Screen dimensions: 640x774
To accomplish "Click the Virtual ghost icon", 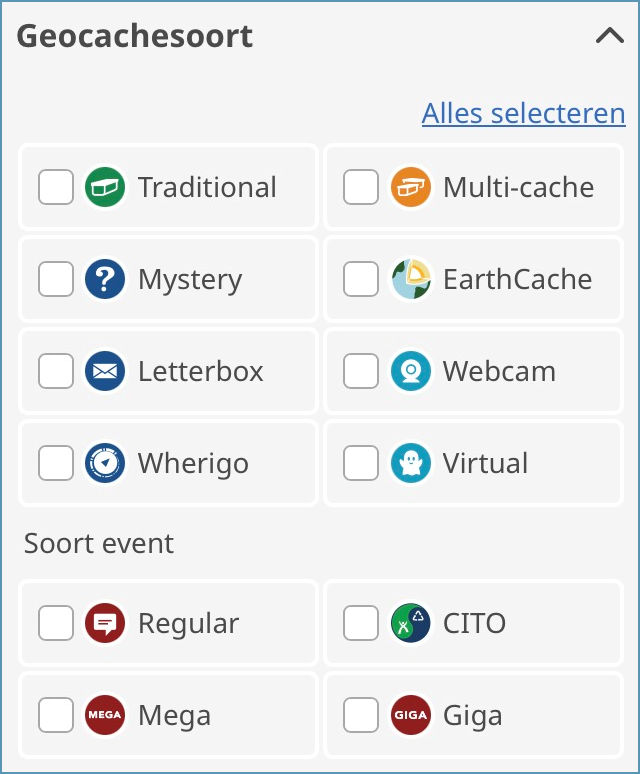I will coord(411,463).
